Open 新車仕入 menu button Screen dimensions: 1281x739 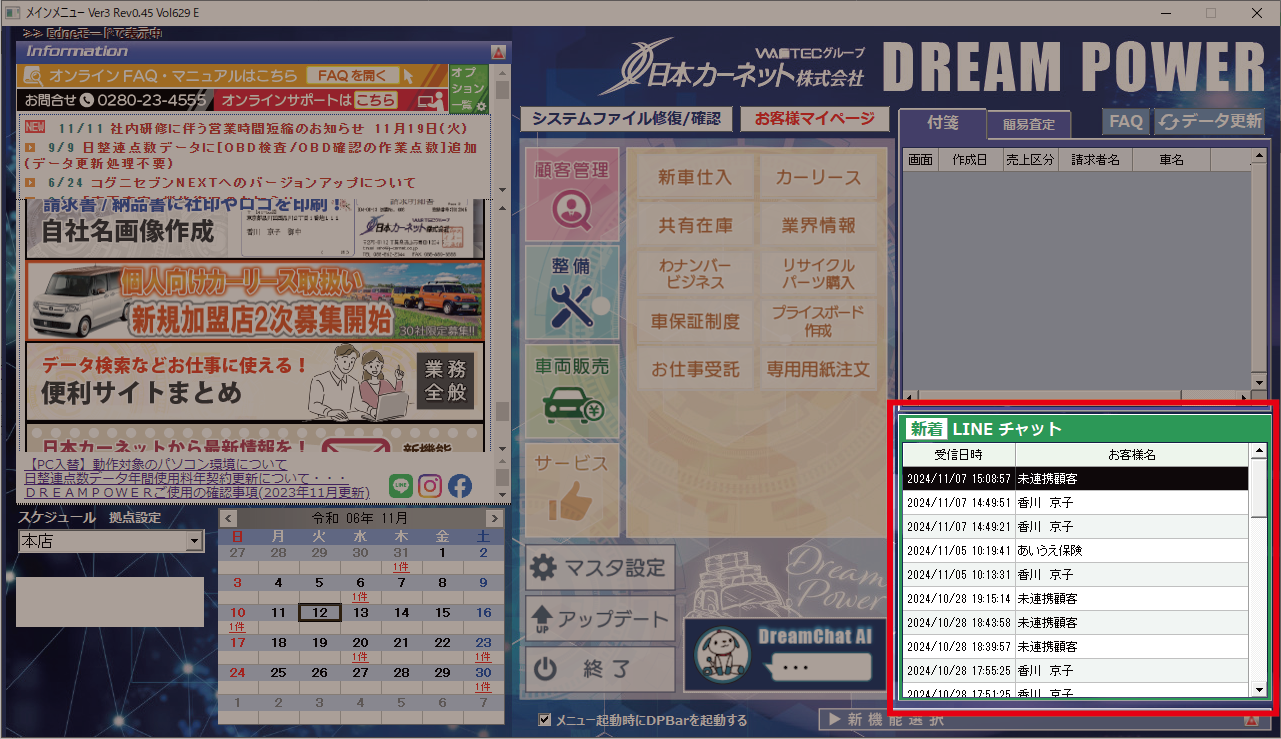[695, 178]
